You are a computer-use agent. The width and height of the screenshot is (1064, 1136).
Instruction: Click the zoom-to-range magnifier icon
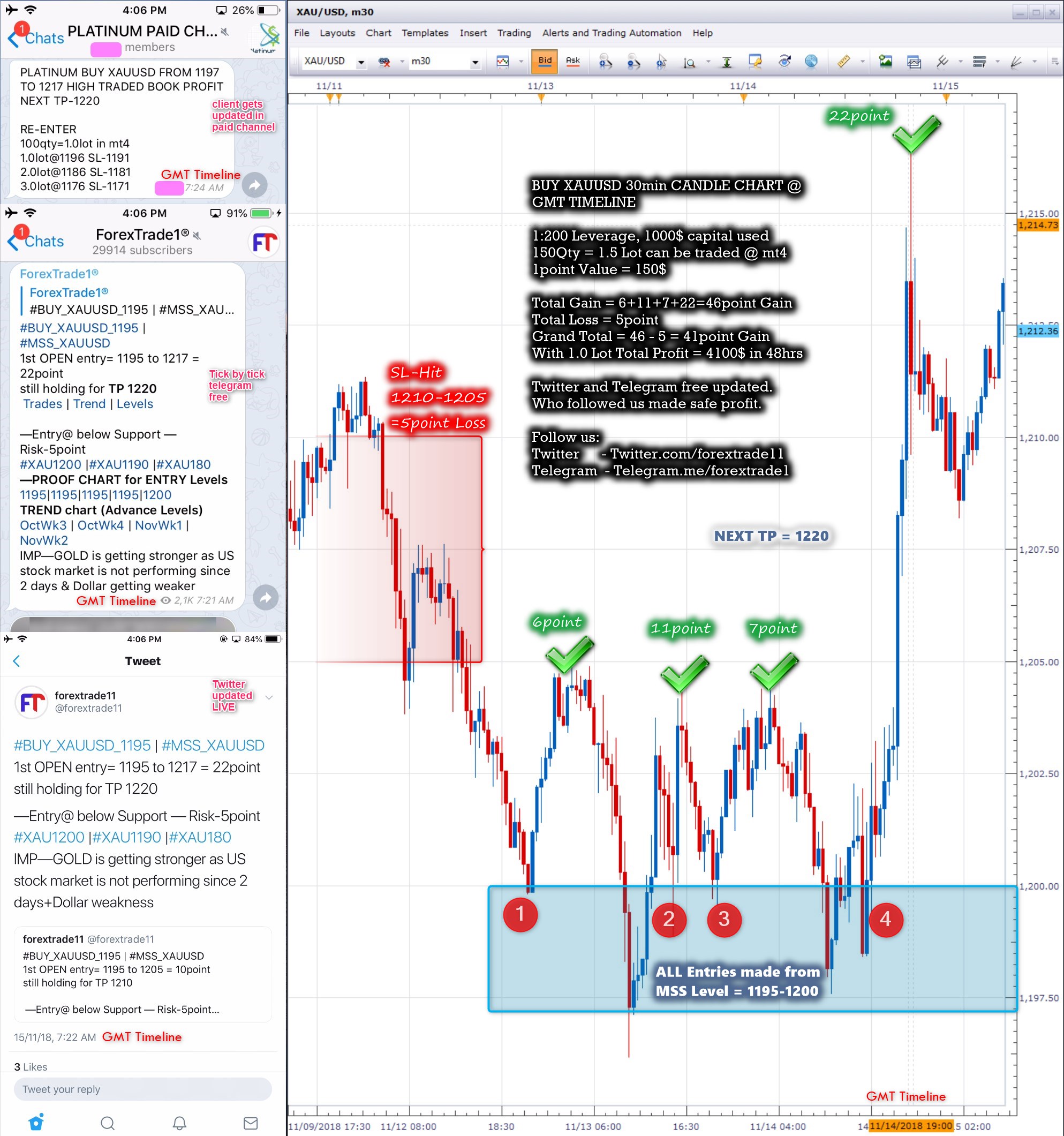[x=689, y=62]
